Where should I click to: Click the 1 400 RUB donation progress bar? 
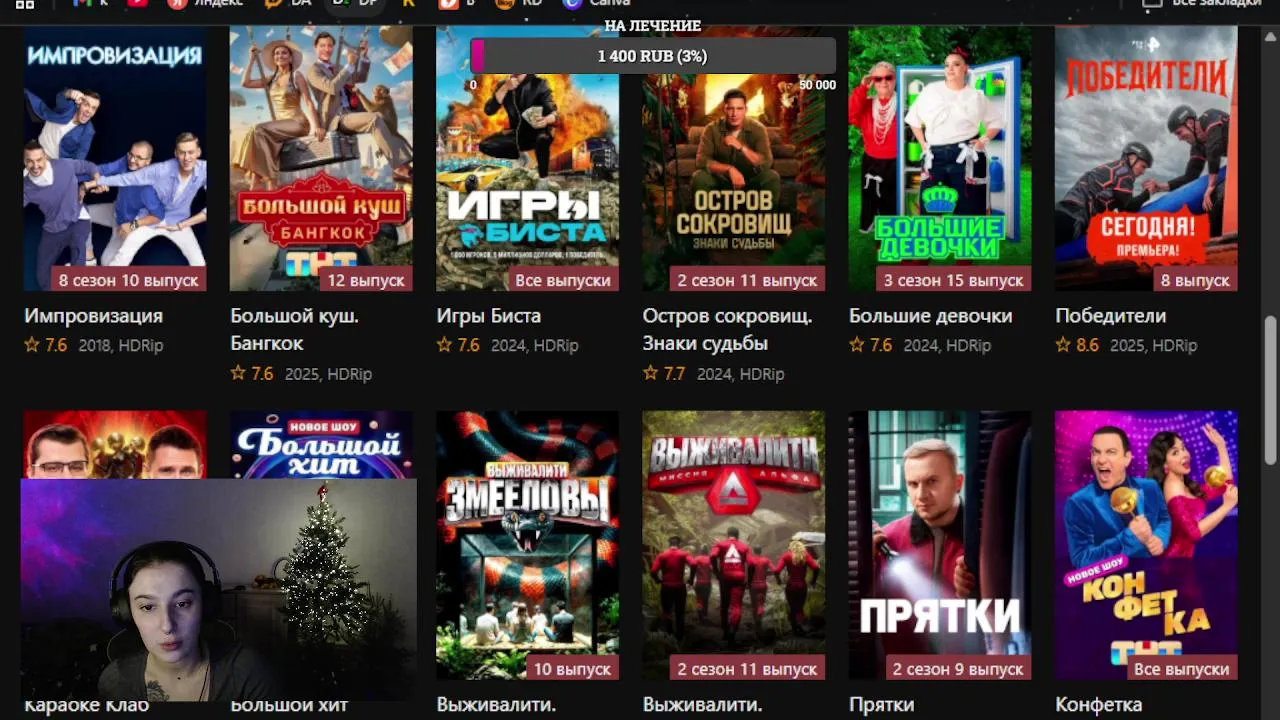[653, 56]
